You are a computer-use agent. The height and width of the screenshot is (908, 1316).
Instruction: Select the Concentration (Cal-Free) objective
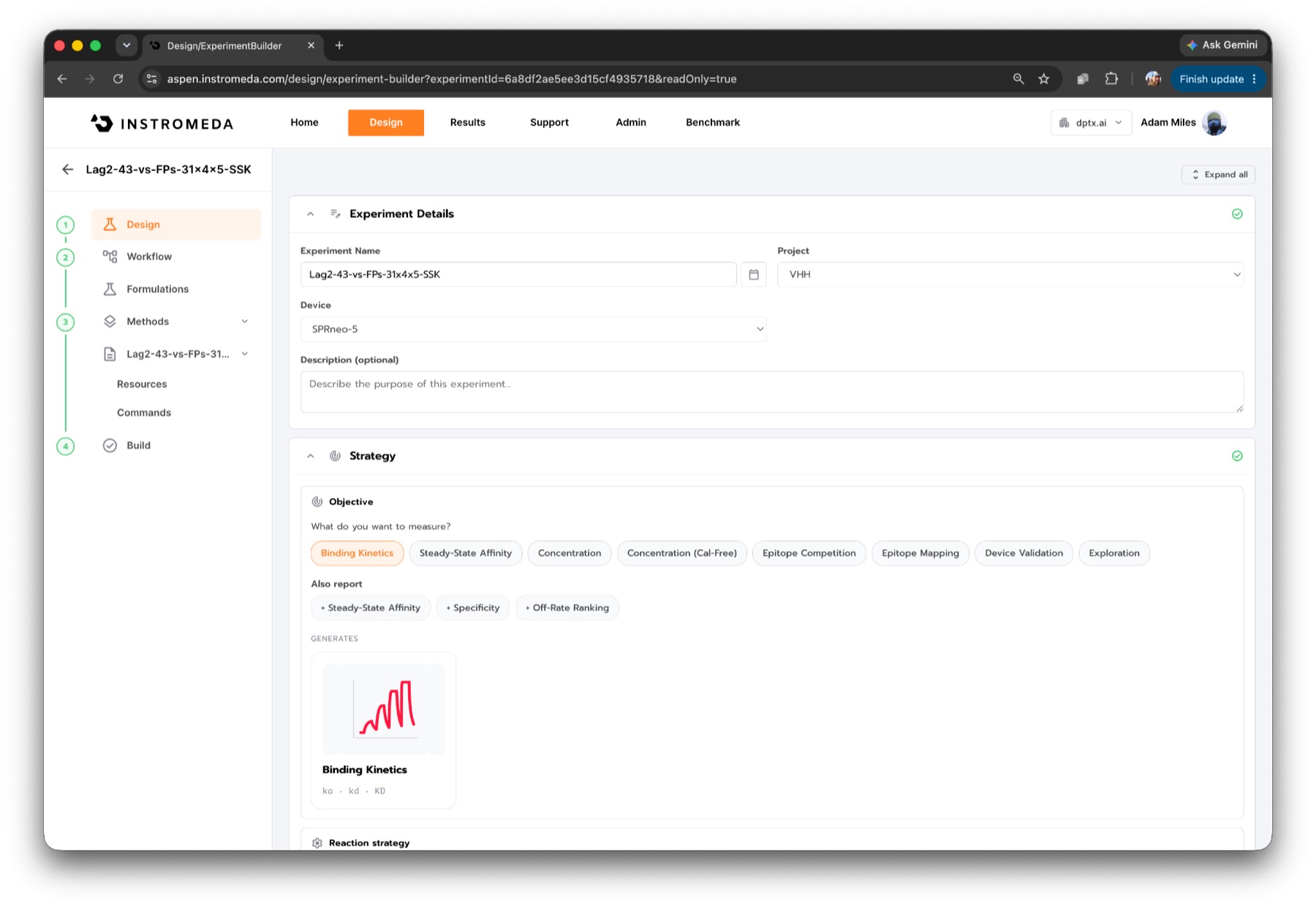(682, 553)
